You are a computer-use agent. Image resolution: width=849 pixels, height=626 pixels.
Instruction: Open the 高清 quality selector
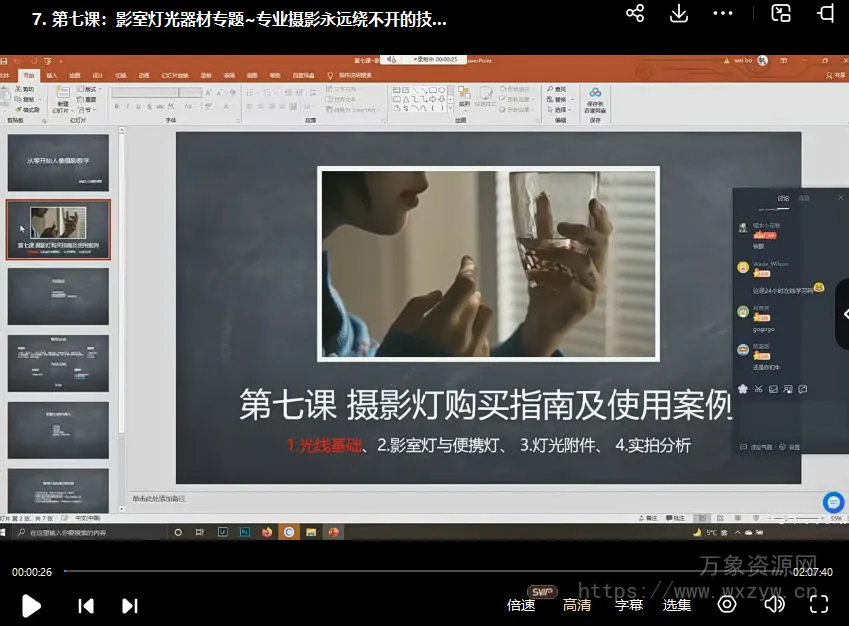[x=576, y=605]
